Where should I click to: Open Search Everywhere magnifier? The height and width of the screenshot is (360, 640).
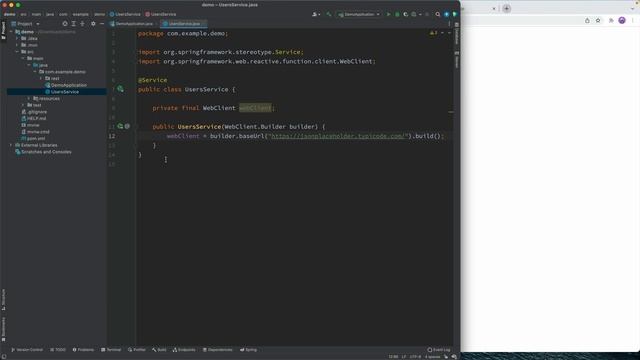click(438, 14)
